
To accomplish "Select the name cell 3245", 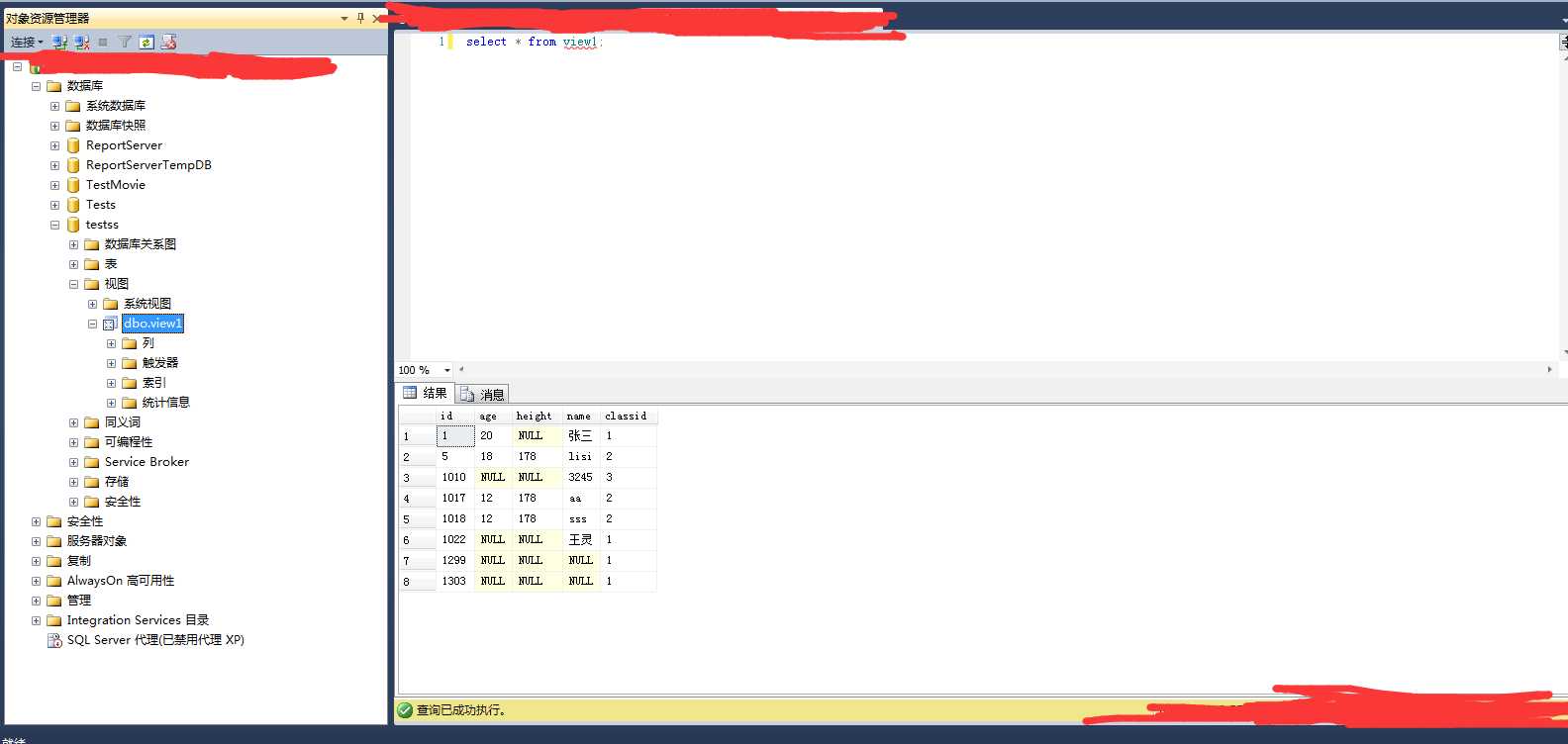I will pyautogui.click(x=581, y=477).
